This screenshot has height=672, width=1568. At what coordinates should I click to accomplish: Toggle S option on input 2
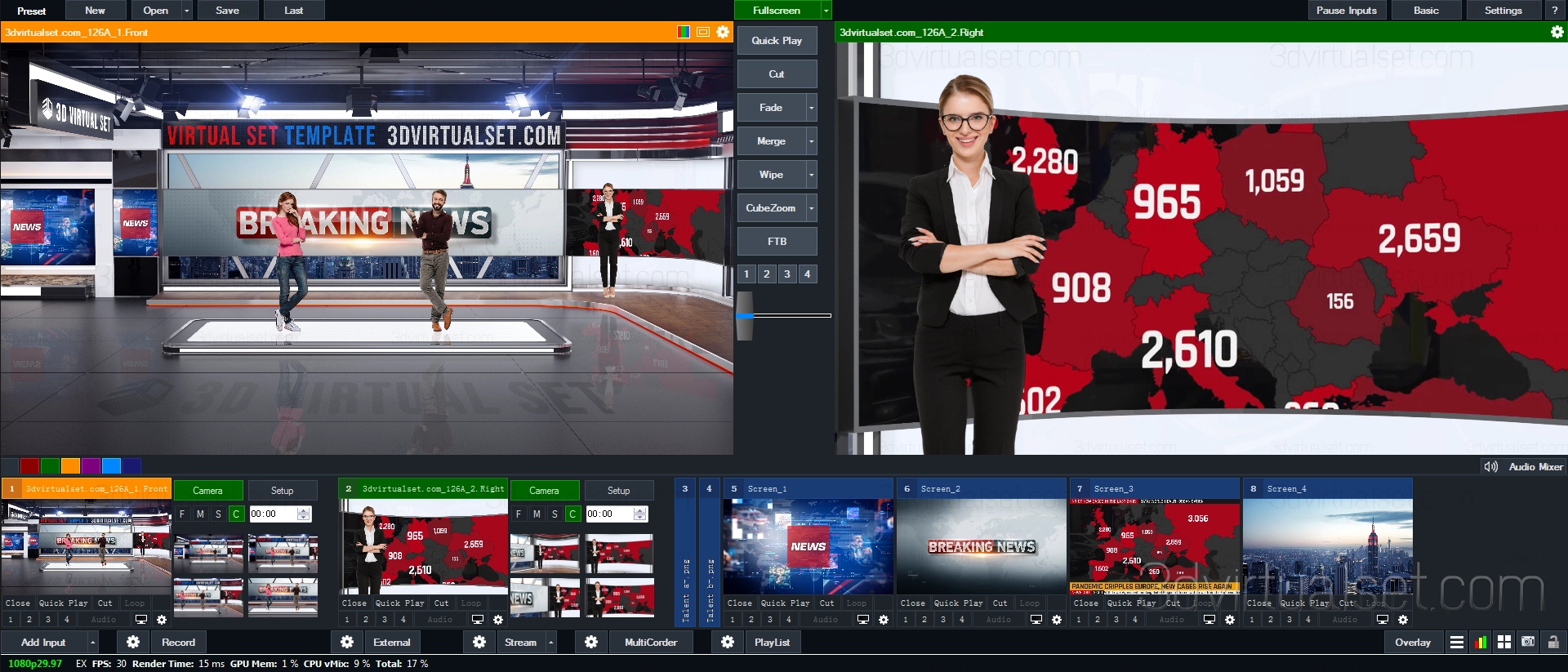tap(555, 514)
